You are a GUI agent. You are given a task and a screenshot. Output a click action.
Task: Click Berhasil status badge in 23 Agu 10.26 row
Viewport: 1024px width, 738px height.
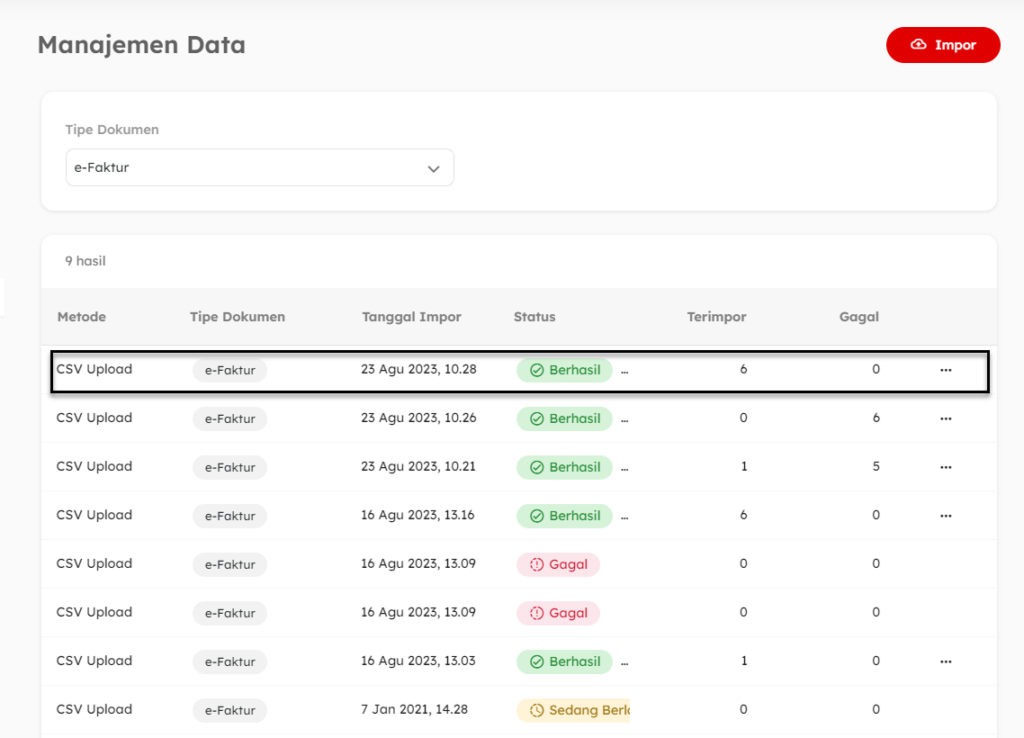click(x=564, y=419)
